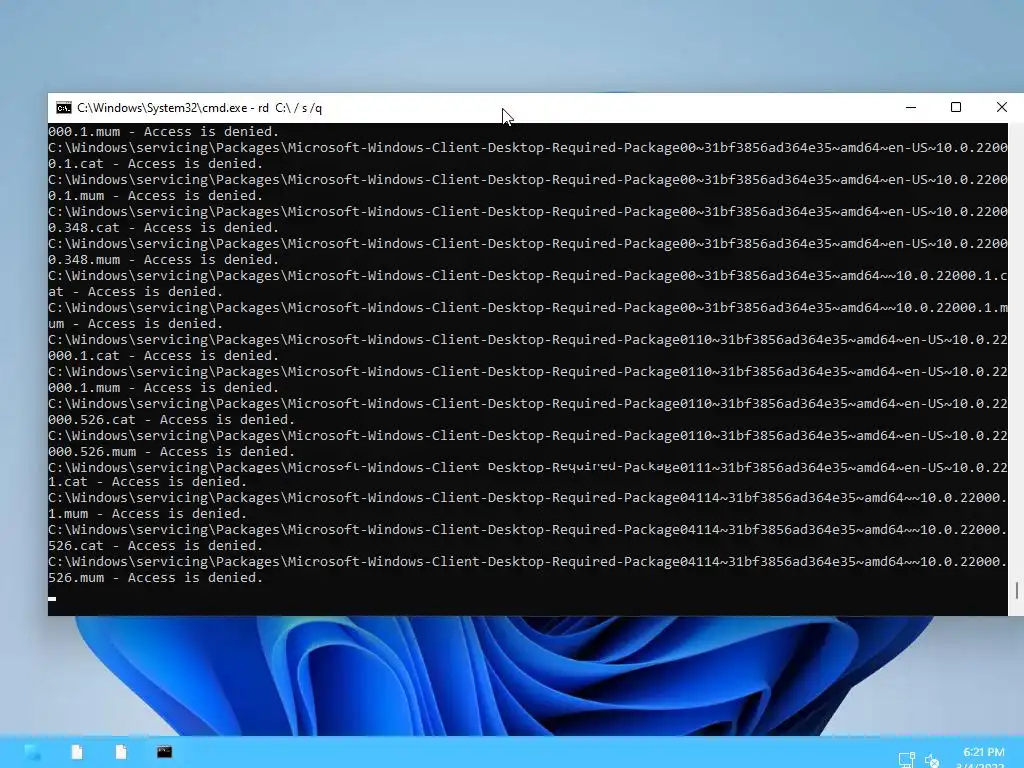Click the line '1.mum - Access is denied.'
The height and width of the screenshot is (768, 1024).
[x=148, y=514]
